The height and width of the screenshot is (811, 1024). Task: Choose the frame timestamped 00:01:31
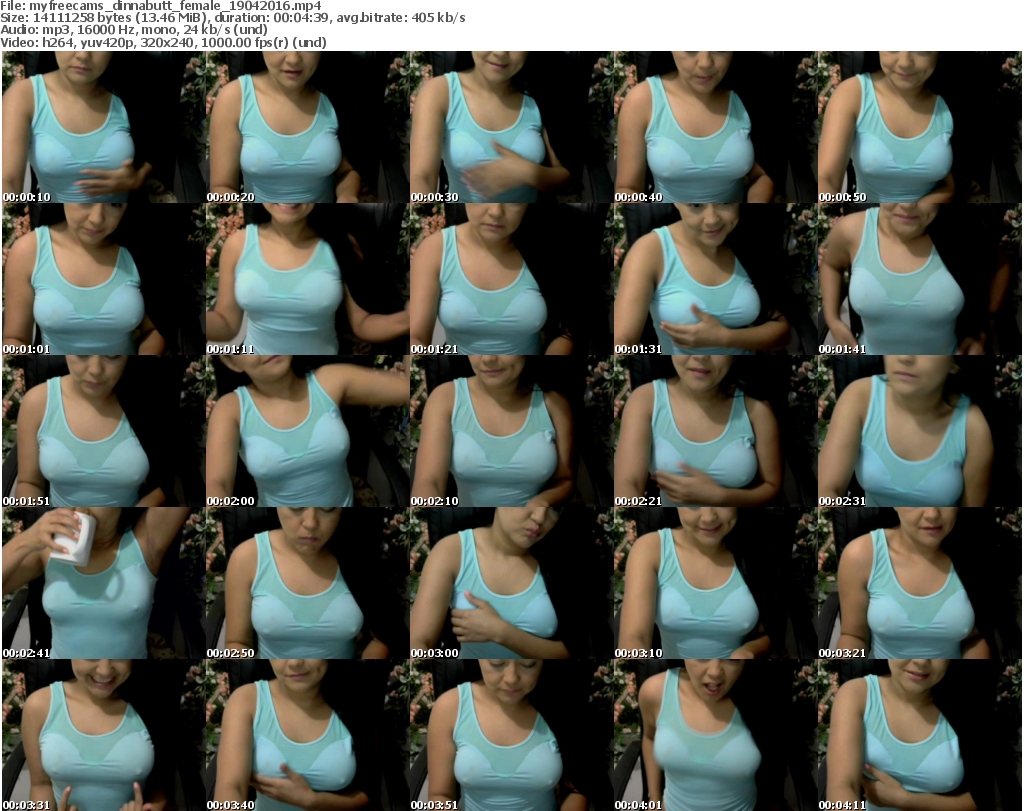point(716,279)
